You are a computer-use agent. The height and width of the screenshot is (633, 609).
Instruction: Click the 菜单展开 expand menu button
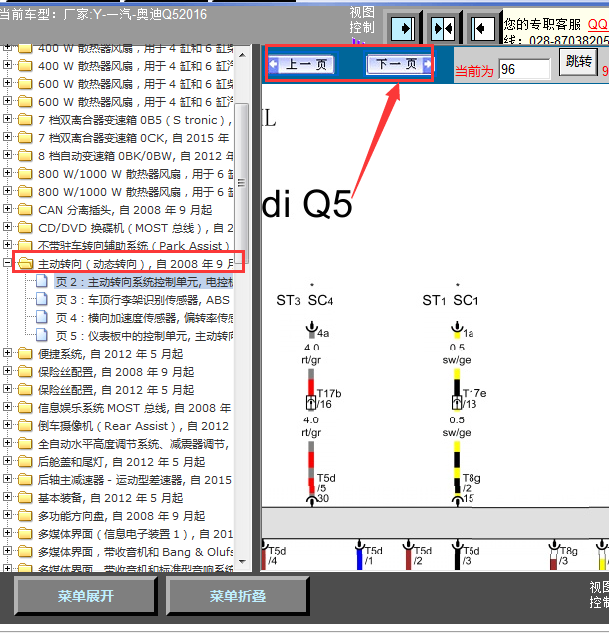pyautogui.click(x=86, y=596)
